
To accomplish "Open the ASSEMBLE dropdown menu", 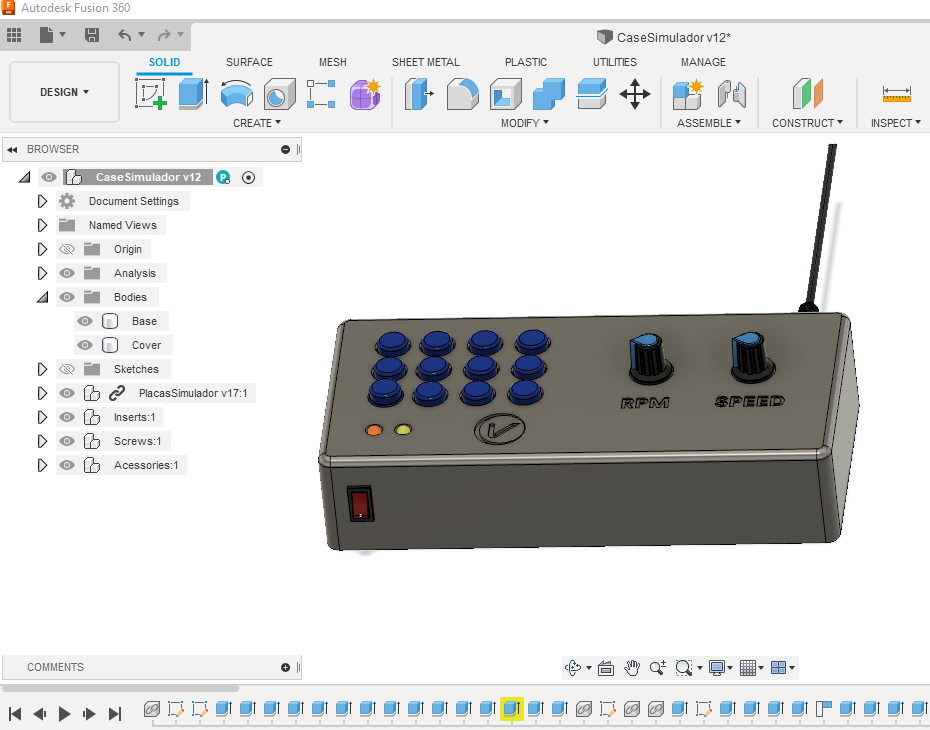I will 709,123.
